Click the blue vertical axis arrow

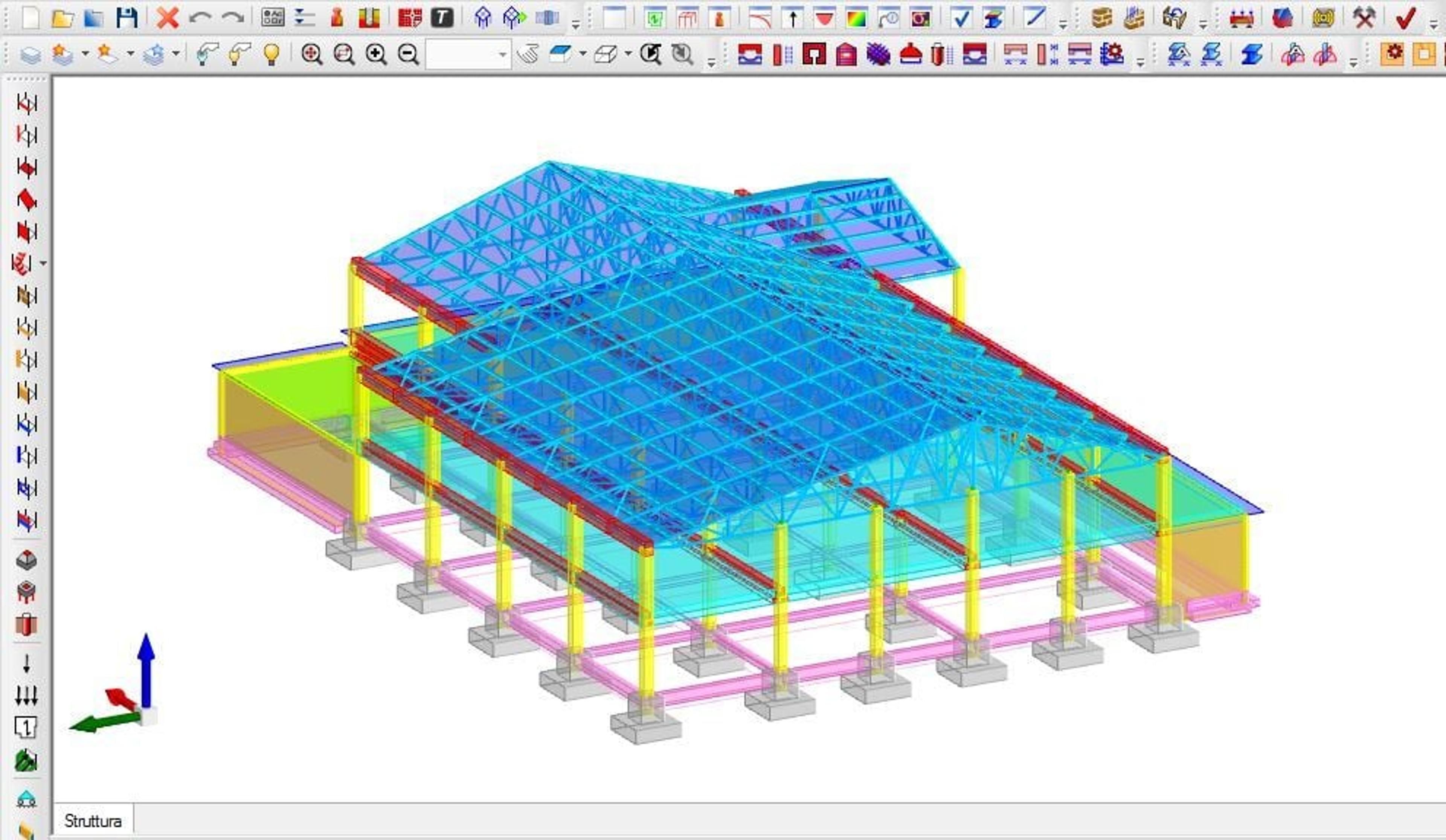pyautogui.click(x=146, y=671)
